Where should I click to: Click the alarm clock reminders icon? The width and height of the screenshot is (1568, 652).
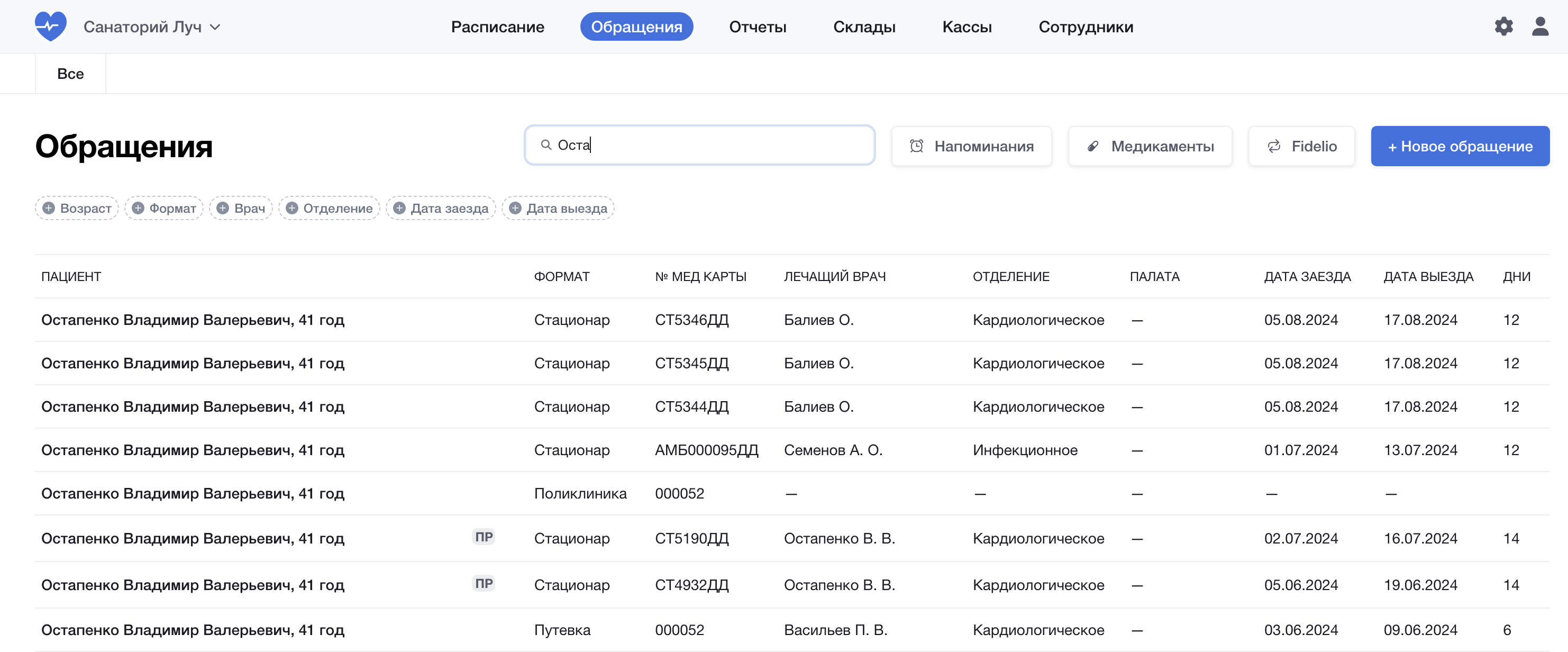point(916,146)
